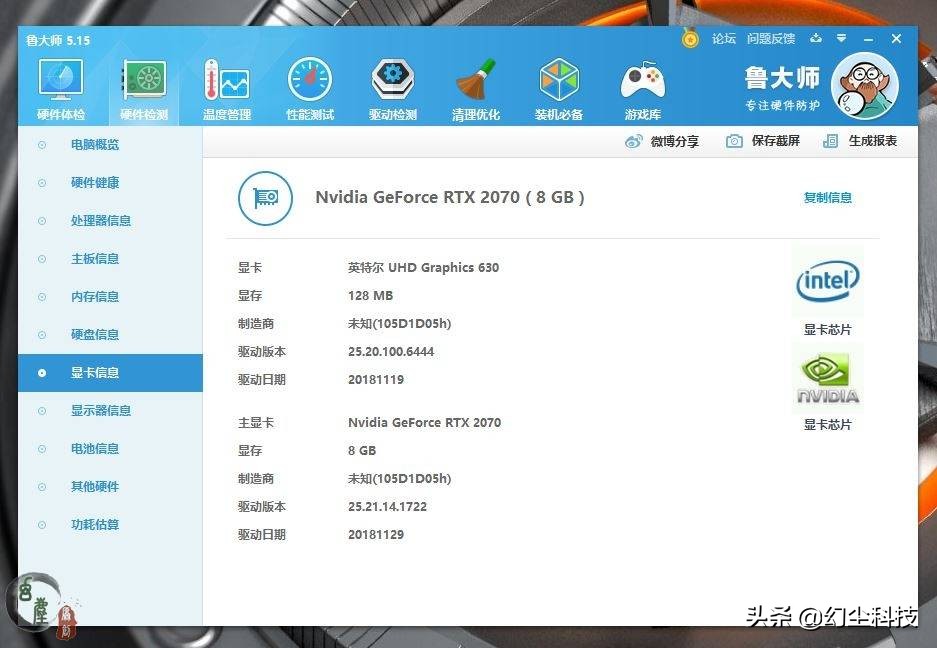Open the 装机必备 essential software section

pyautogui.click(x=559, y=85)
